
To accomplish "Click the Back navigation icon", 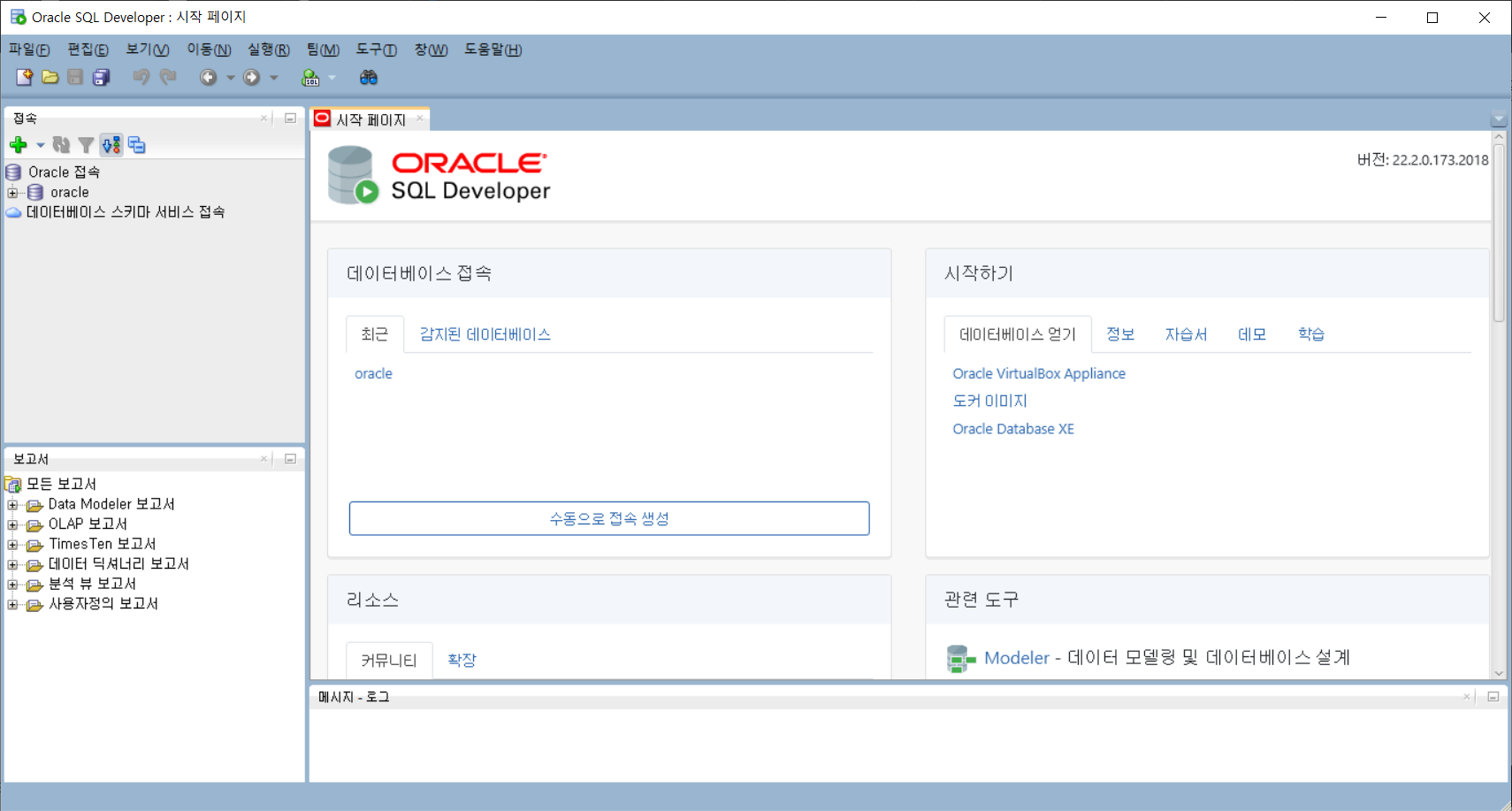I will point(208,77).
